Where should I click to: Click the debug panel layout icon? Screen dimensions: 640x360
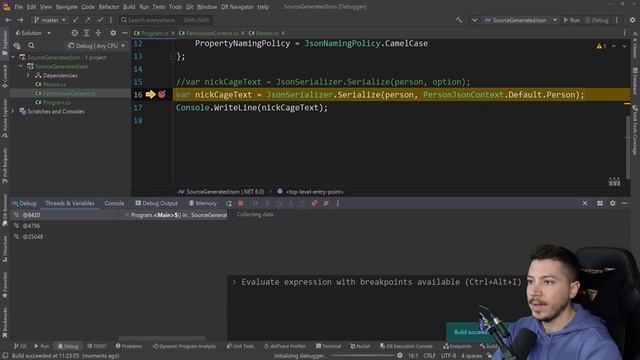(x=600, y=203)
